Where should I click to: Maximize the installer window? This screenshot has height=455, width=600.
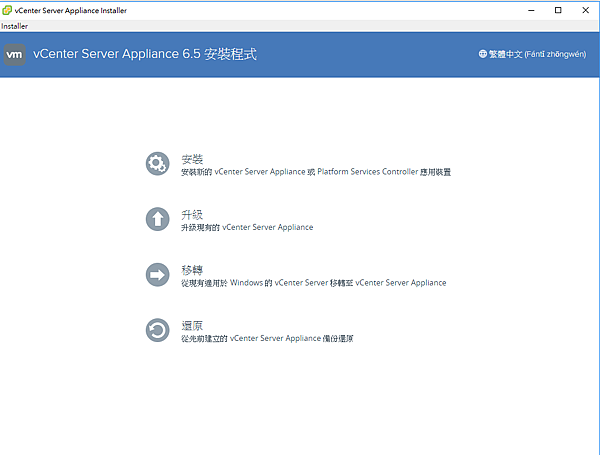558,10
